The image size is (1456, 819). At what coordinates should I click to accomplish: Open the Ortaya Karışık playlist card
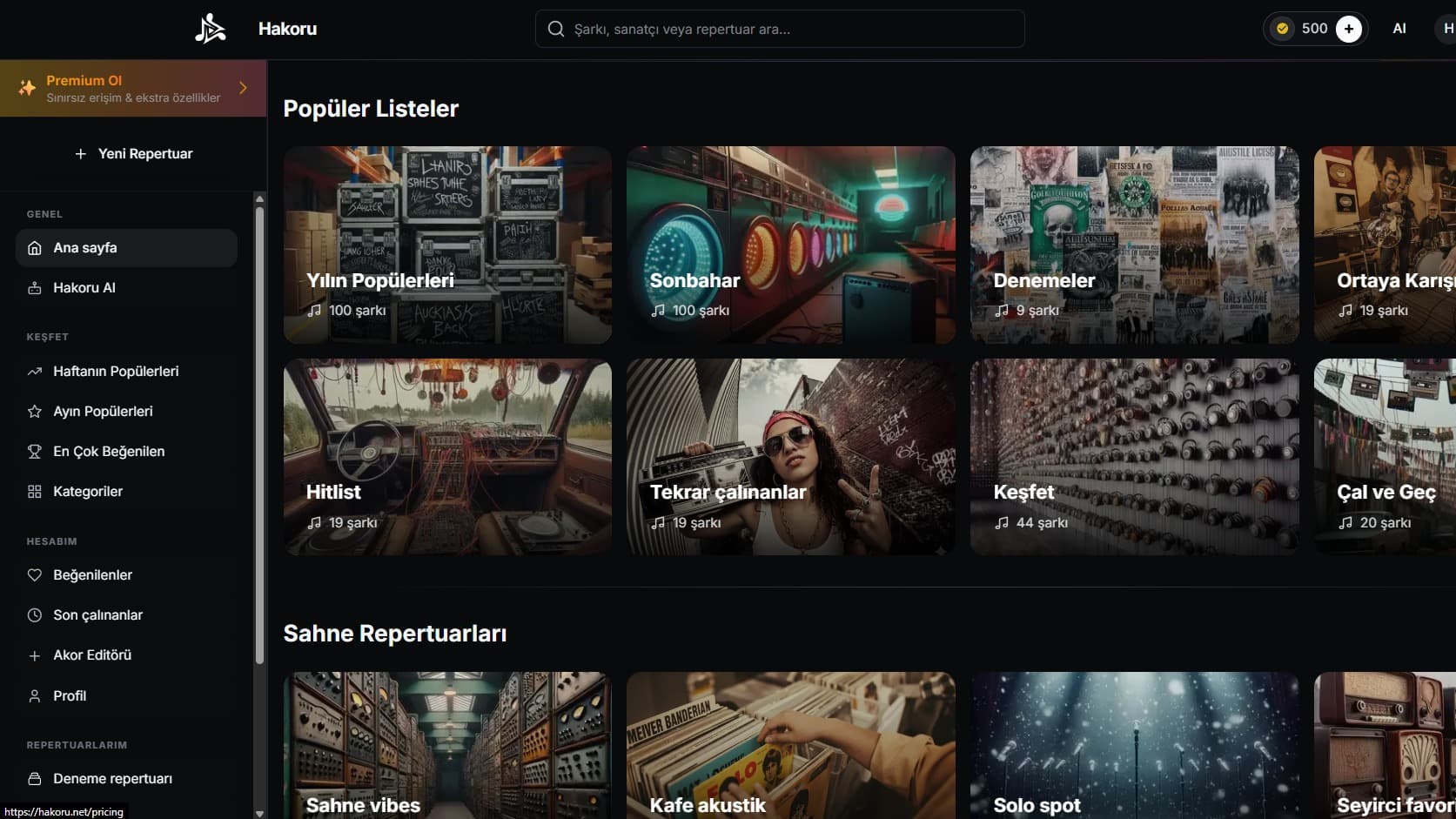coord(1385,245)
